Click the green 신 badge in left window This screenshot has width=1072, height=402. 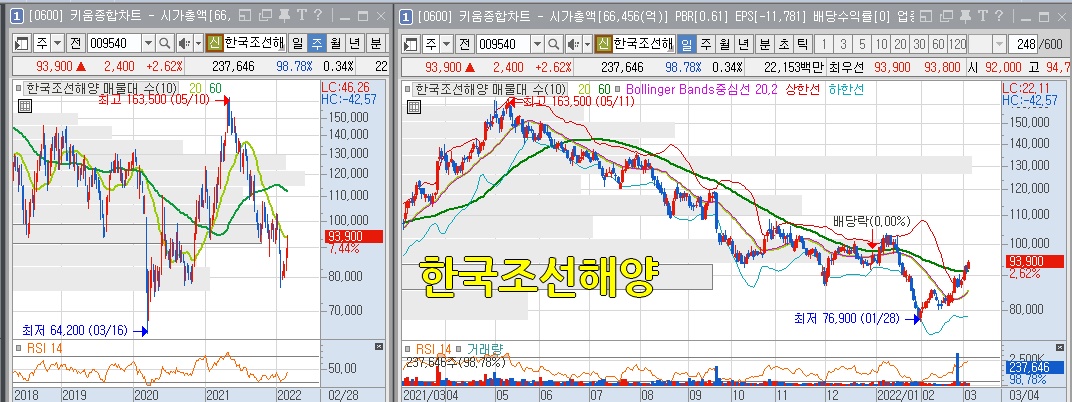click(x=214, y=44)
